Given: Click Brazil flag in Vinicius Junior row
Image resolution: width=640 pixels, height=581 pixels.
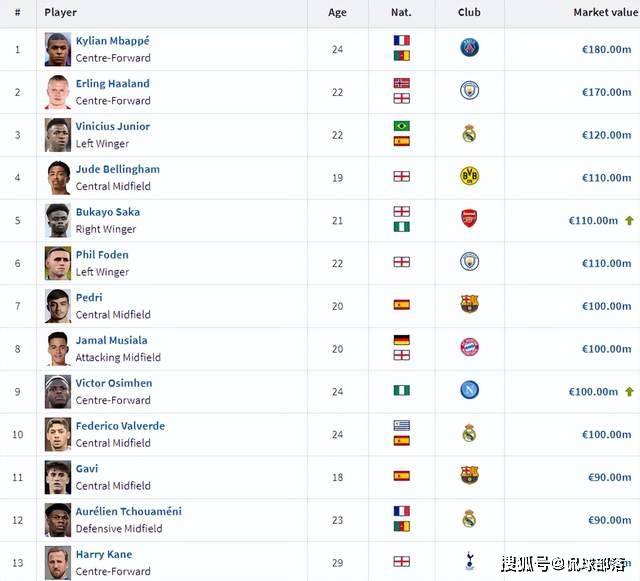Looking at the screenshot, I should [402, 126].
